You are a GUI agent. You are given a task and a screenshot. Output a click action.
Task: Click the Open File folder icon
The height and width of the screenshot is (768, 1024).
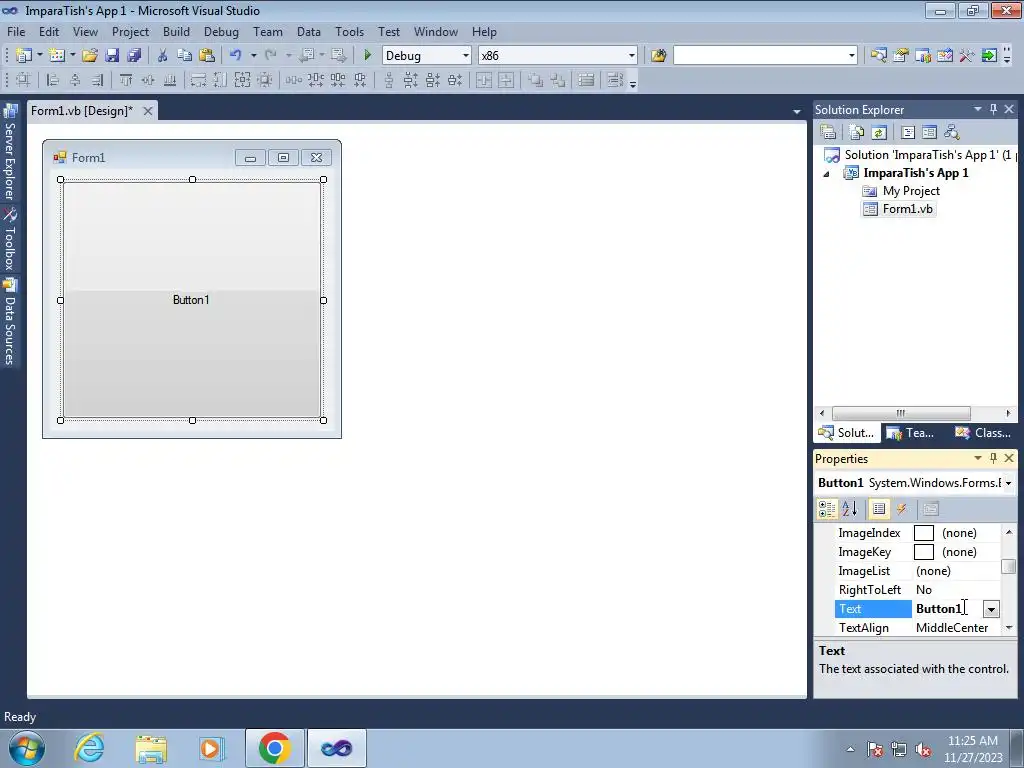point(89,56)
